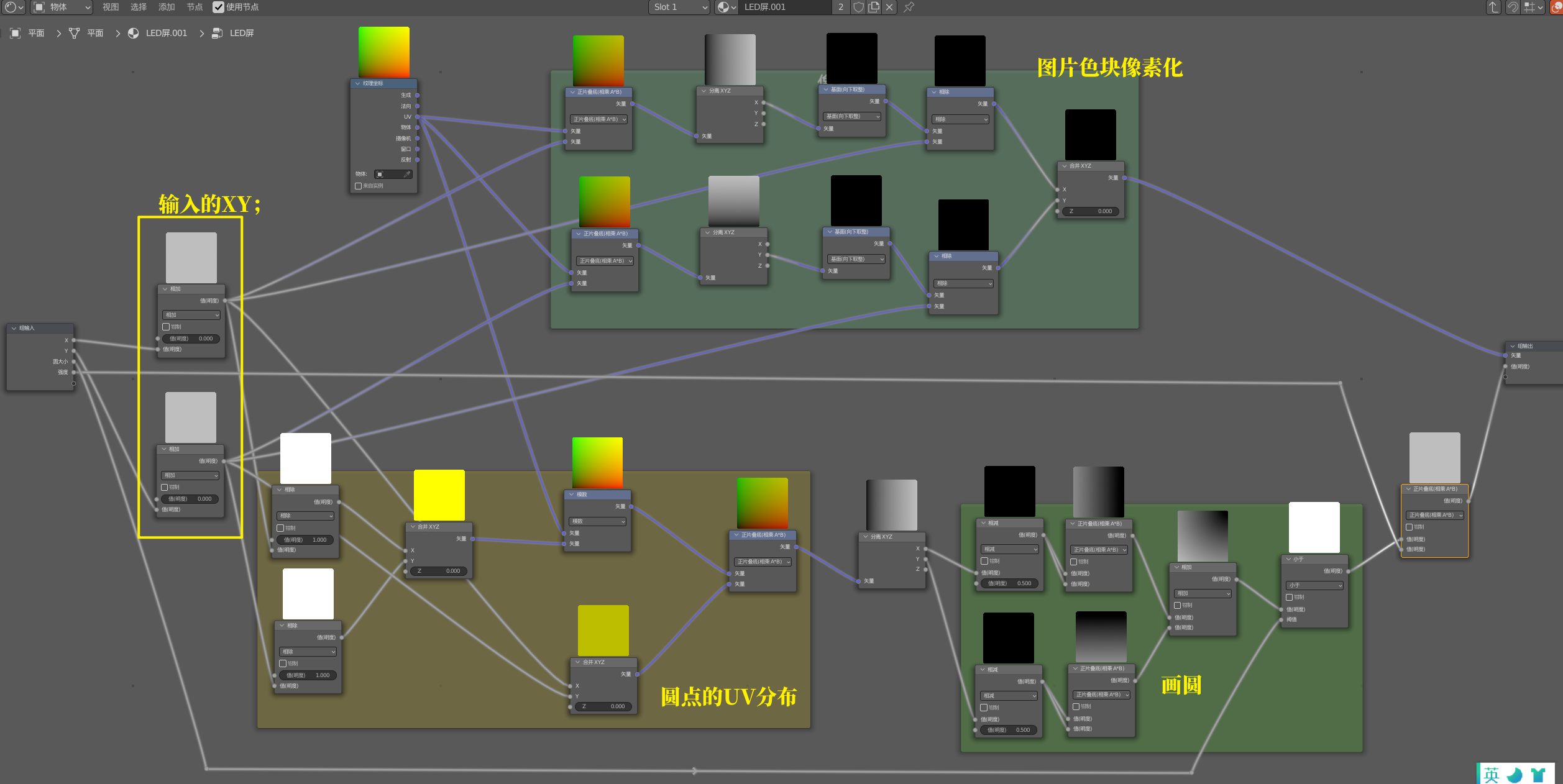The width and height of the screenshot is (1563, 784).
Task: Open the Slot 1 dropdown
Action: pyautogui.click(x=679, y=7)
